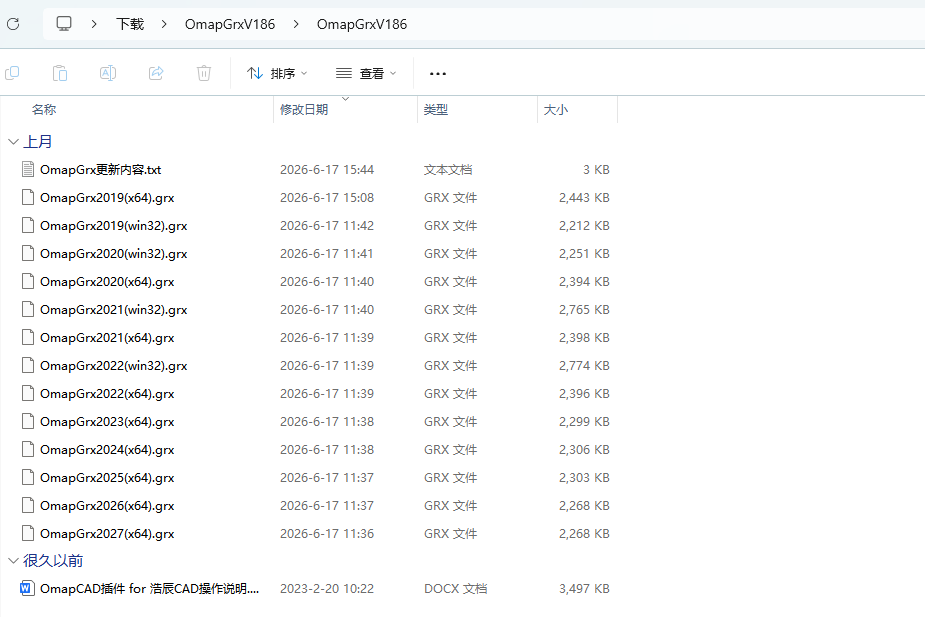Select file name OmapGrx2023(x64).grx

tap(107, 422)
